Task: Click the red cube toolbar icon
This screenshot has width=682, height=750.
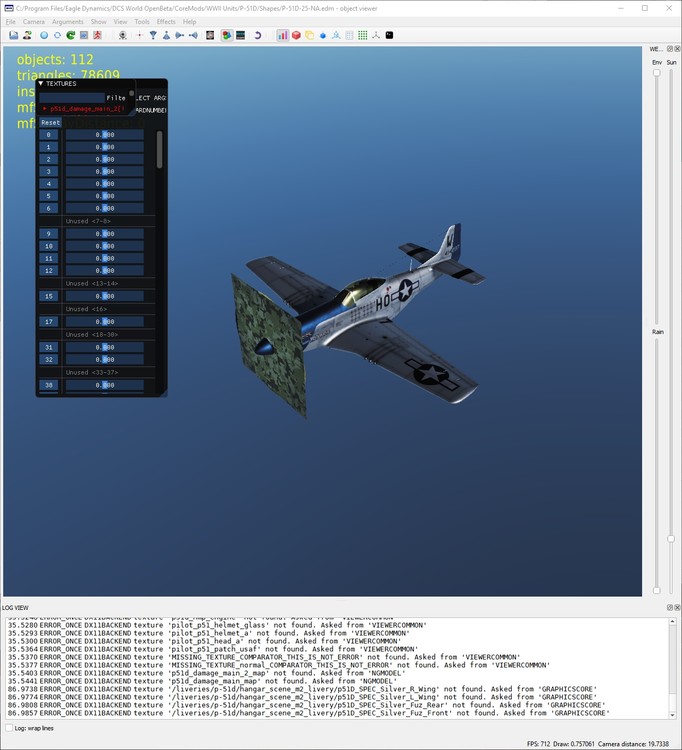Action: pyautogui.click(x=296, y=35)
